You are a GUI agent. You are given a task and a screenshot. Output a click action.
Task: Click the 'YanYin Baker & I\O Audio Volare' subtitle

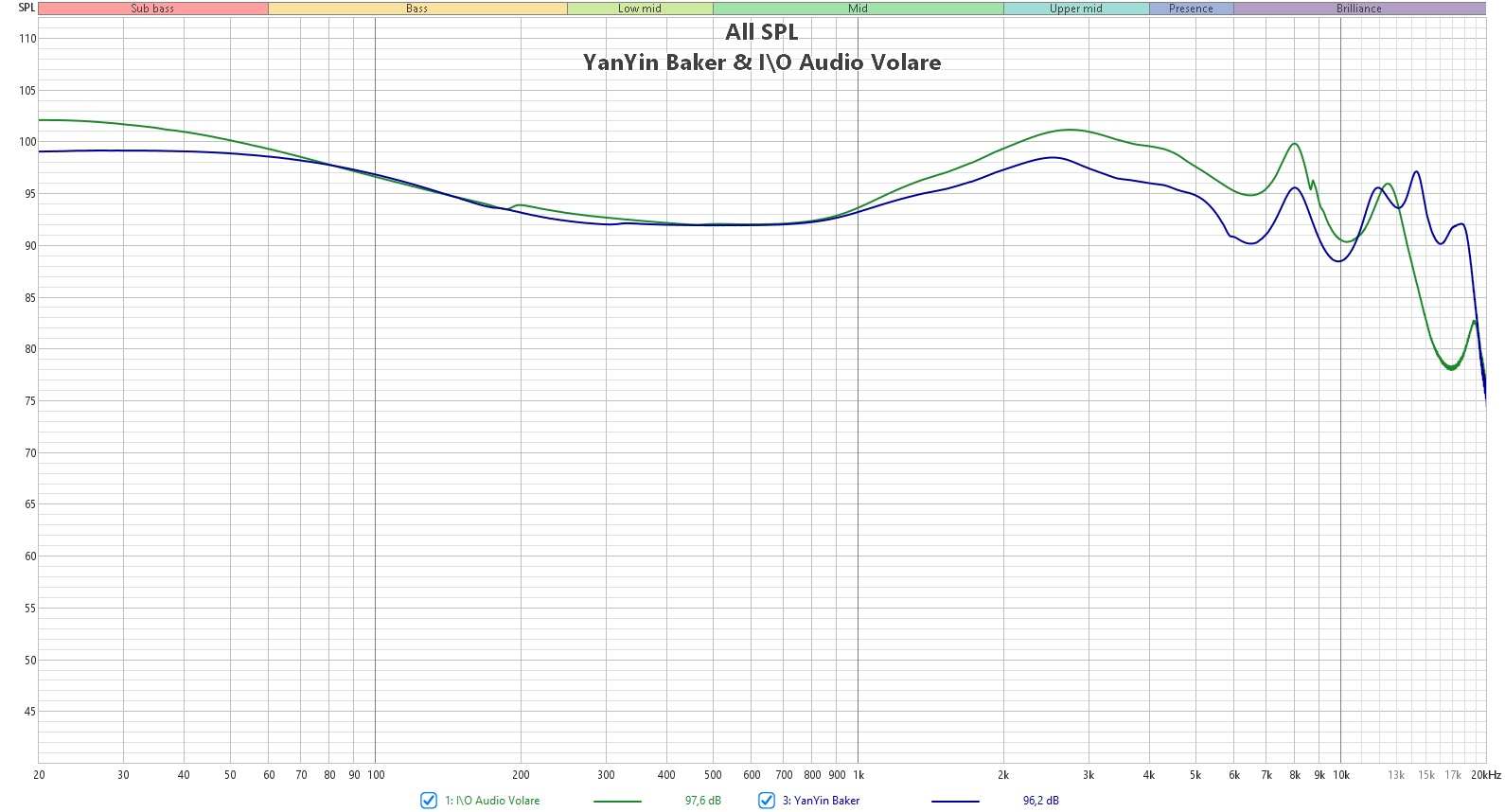pos(762,62)
